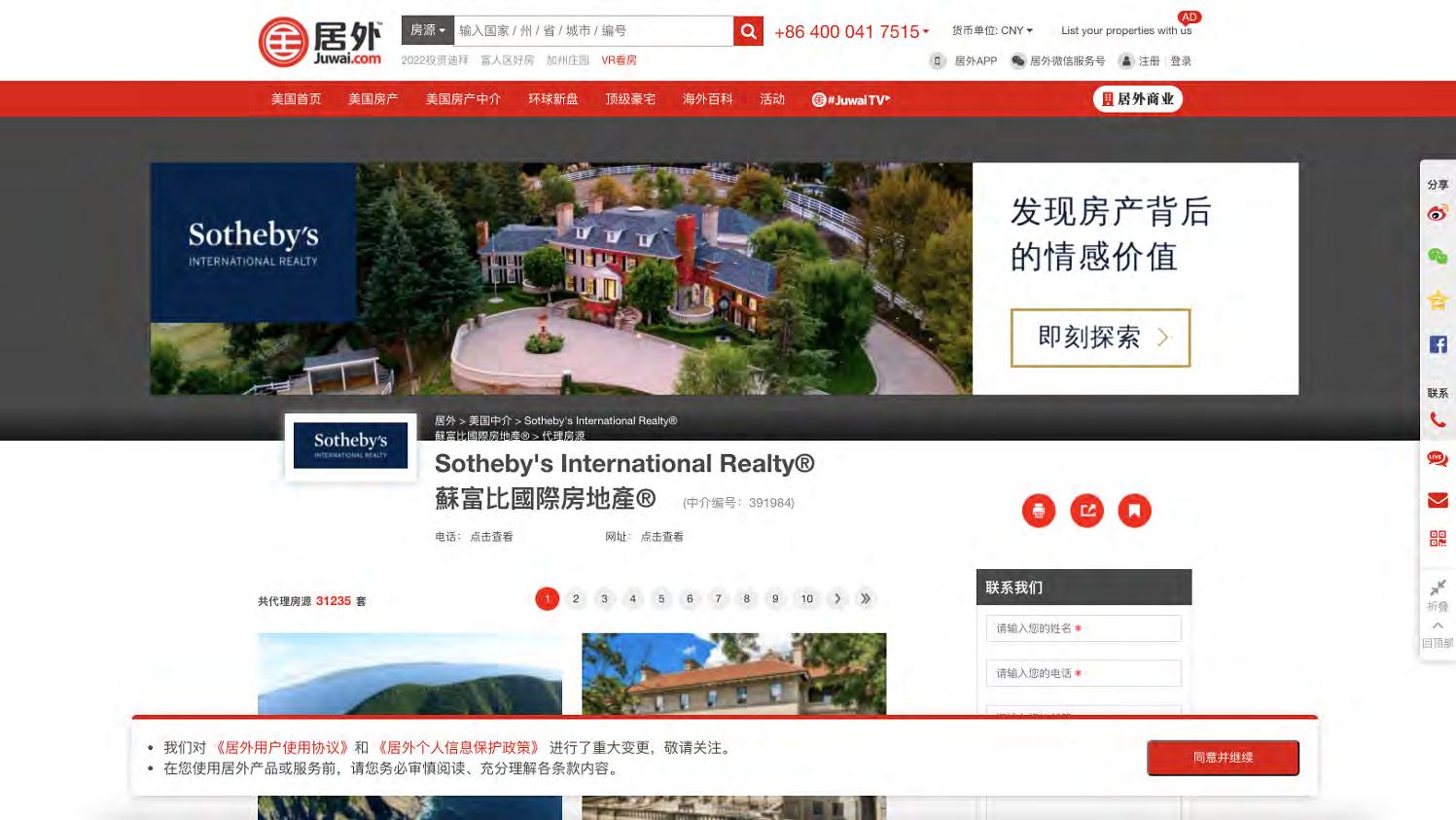The width and height of the screenshot is (1456, 820).
Task: Reveal website via 网址 点击查看
Action: (661, 537)
